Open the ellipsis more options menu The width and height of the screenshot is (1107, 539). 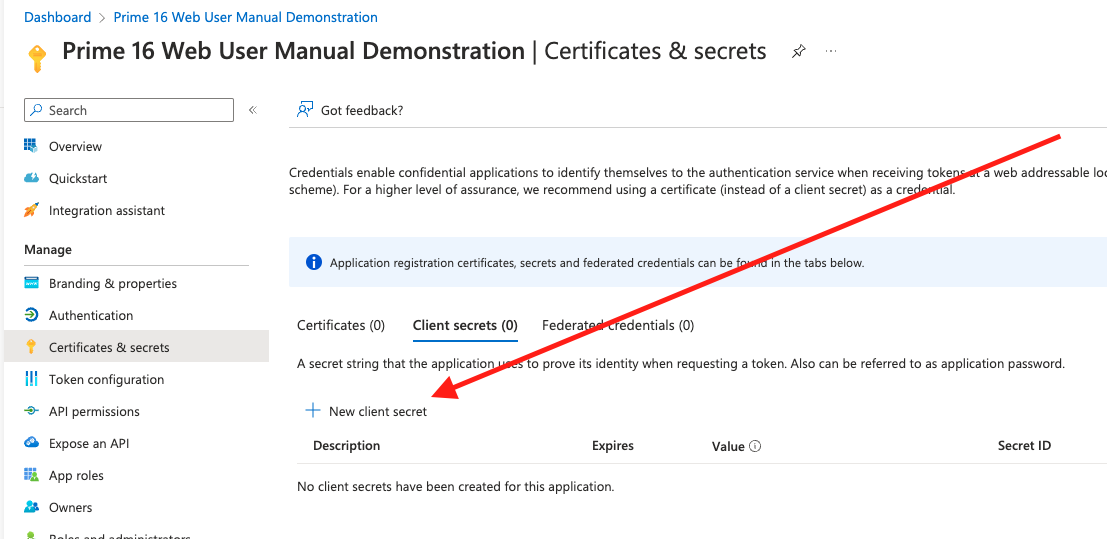point(831,51)
